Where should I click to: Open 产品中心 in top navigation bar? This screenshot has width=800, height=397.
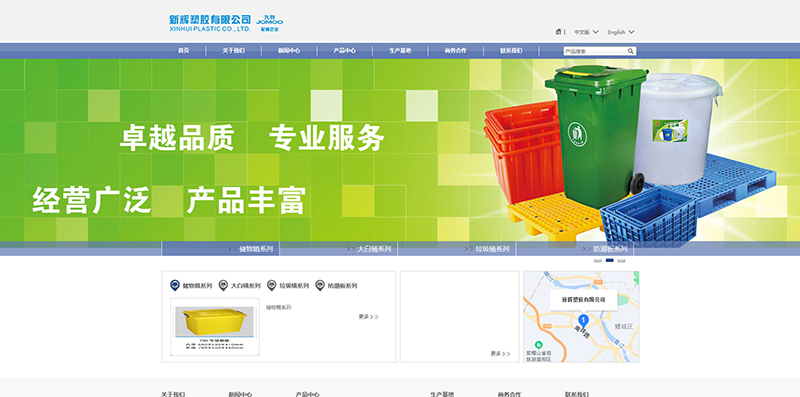tap(345, 51)
